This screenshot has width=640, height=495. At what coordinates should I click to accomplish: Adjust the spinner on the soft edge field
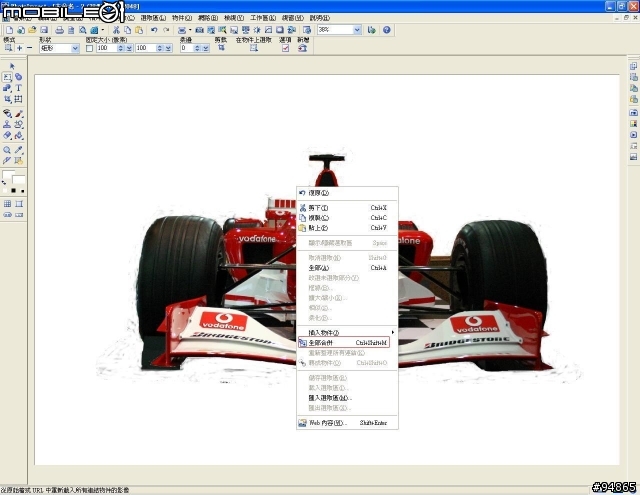pyautogui.click(x=197, y=48)
